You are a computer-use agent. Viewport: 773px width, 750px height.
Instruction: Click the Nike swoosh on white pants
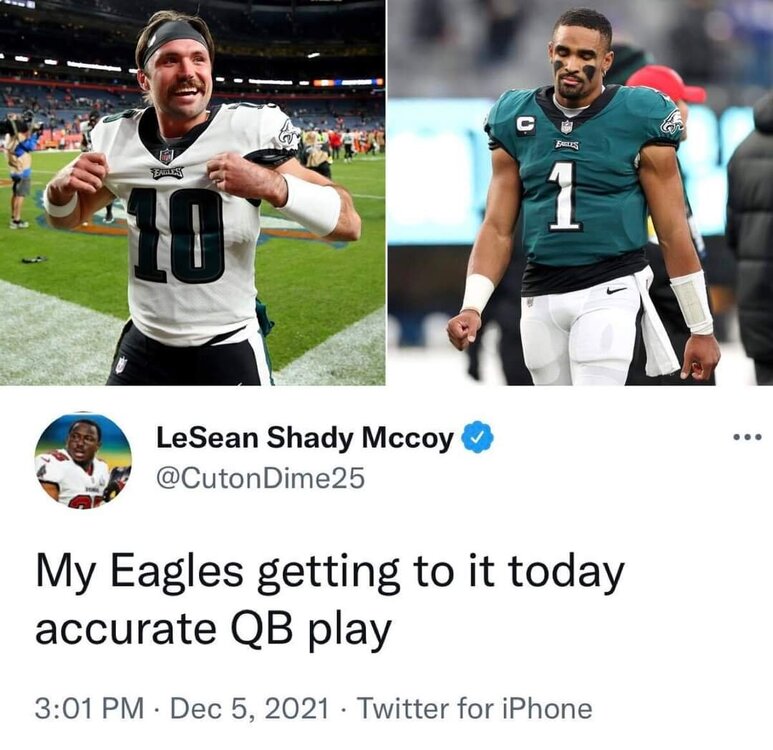[616, 290]
